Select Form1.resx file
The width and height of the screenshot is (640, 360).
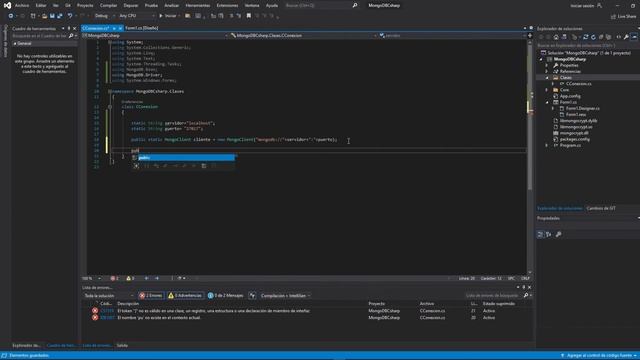coord(576,114)
